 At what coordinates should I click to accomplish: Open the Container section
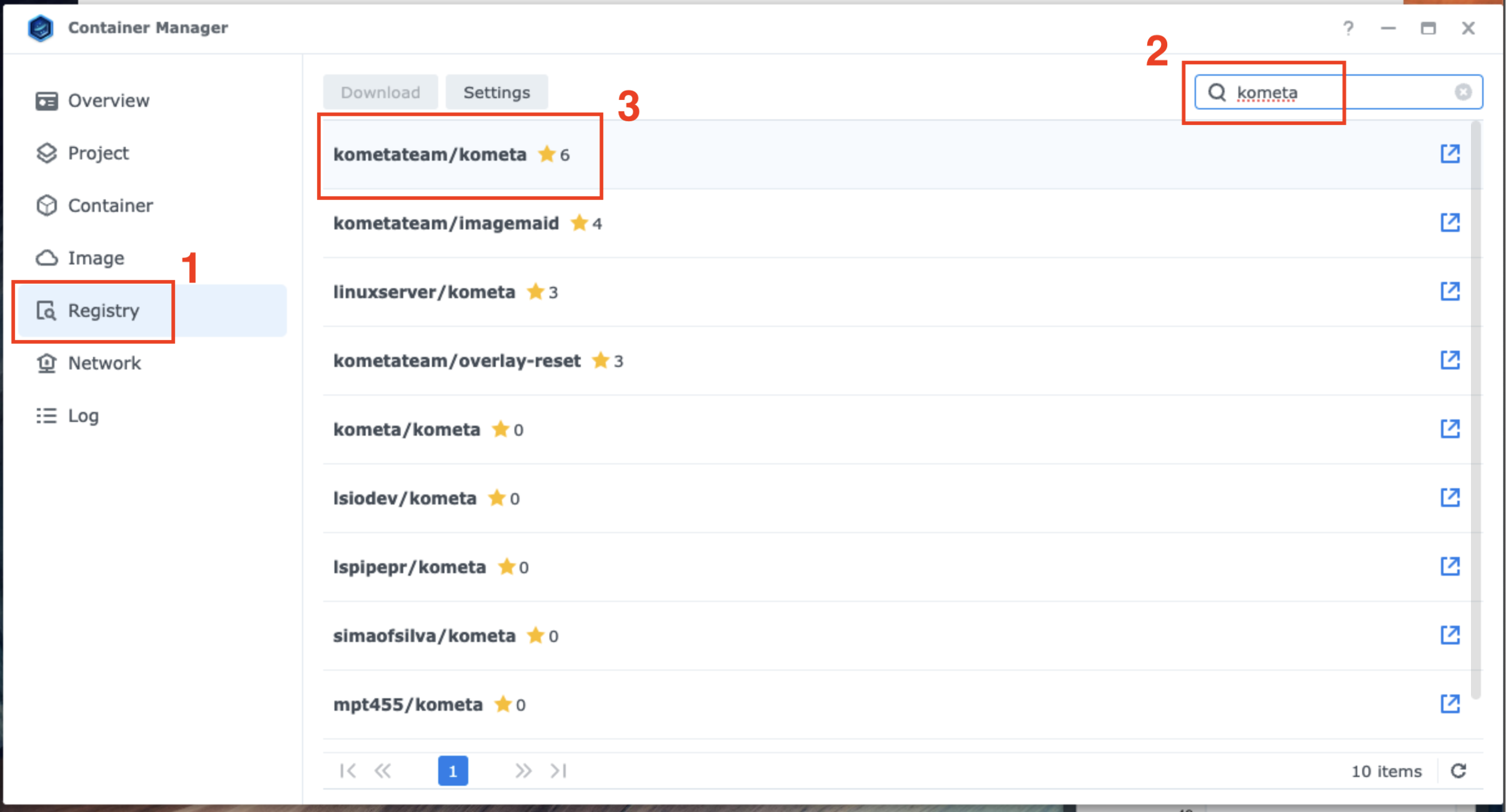point(152,206)
